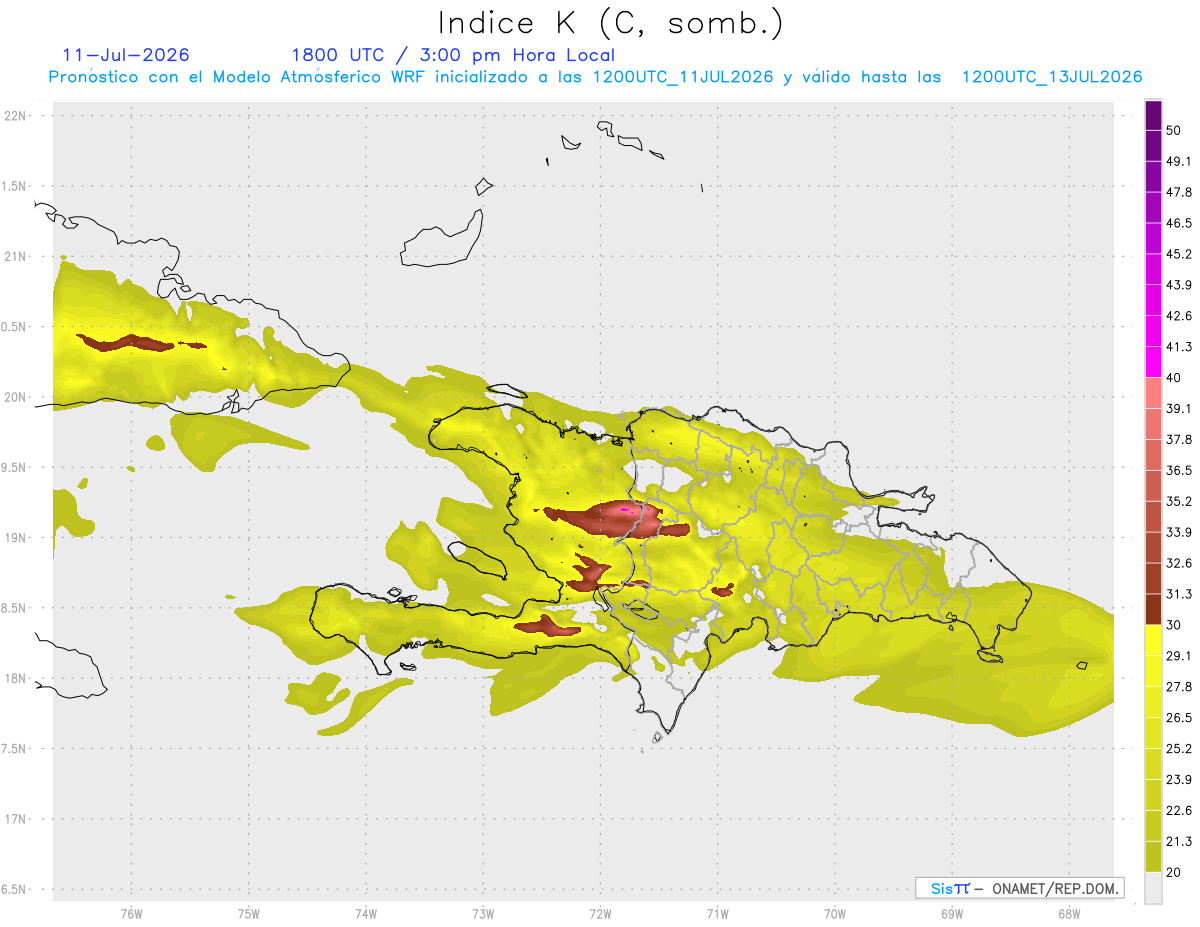
Task: Click the "18N" latitude axis label
Action: click(x=16, y=678)
